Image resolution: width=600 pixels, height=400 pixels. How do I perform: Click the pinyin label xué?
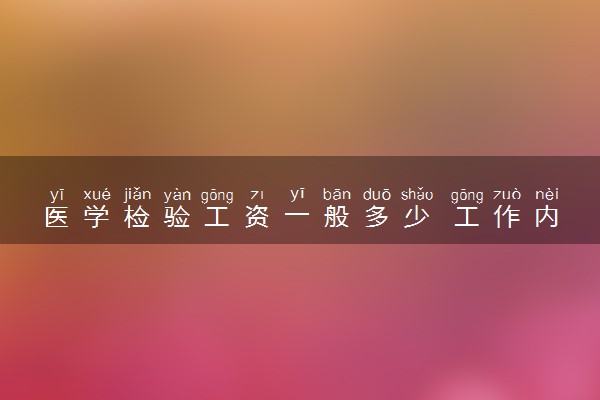(x=97, y=194)
